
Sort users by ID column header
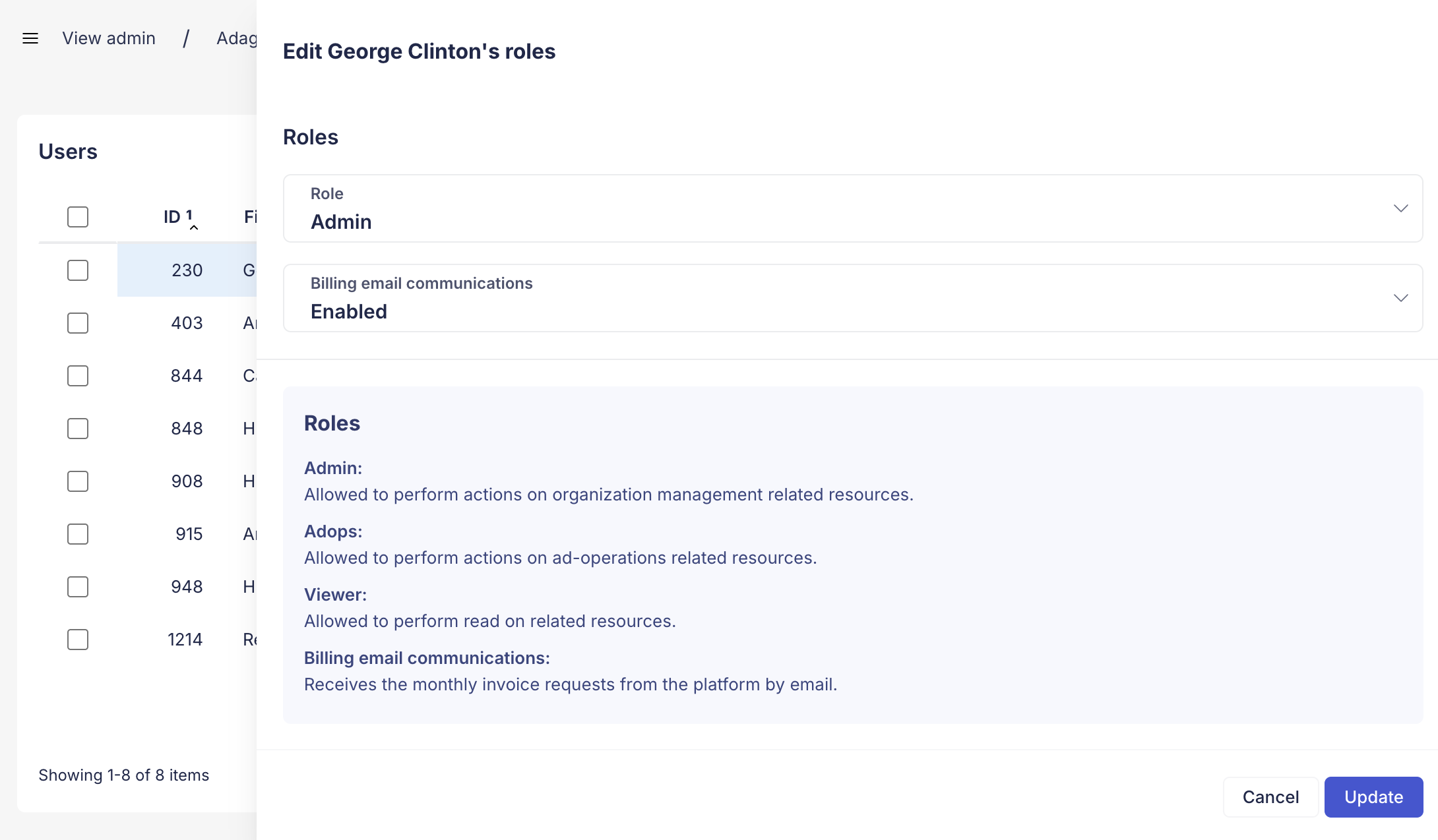coord(172,217)
